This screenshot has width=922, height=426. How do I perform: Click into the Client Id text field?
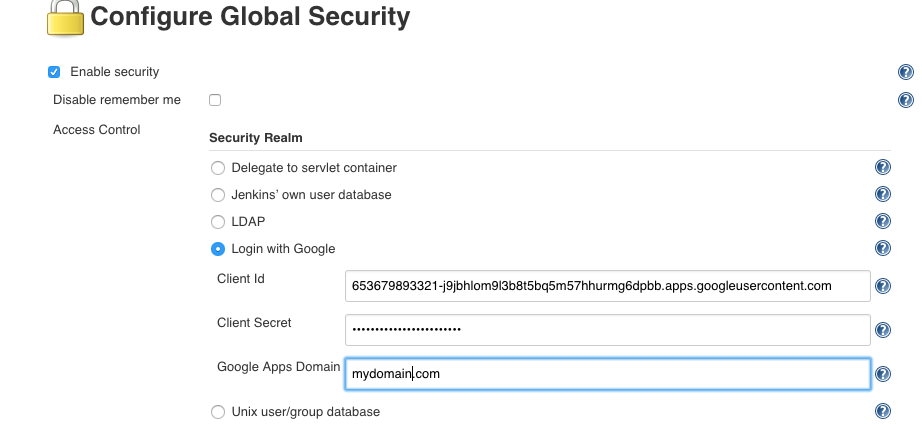point(607,286)
